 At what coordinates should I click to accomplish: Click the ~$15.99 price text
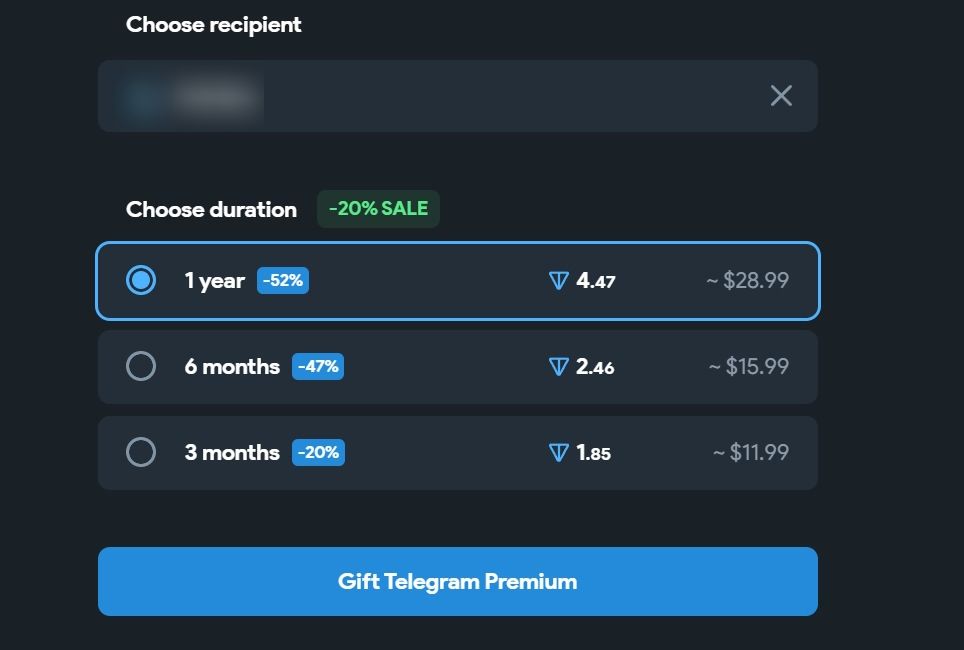tap(749, 367)
